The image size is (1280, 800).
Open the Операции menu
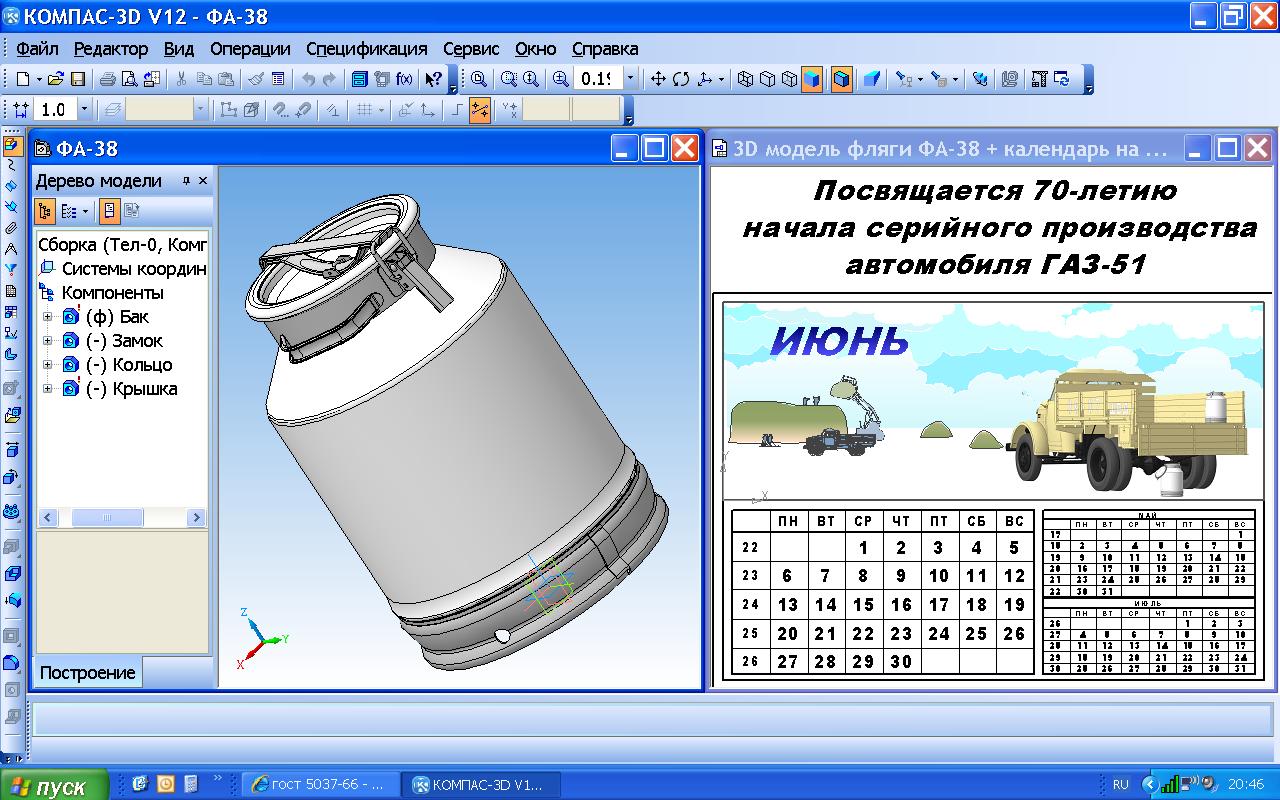pos(250,48)
